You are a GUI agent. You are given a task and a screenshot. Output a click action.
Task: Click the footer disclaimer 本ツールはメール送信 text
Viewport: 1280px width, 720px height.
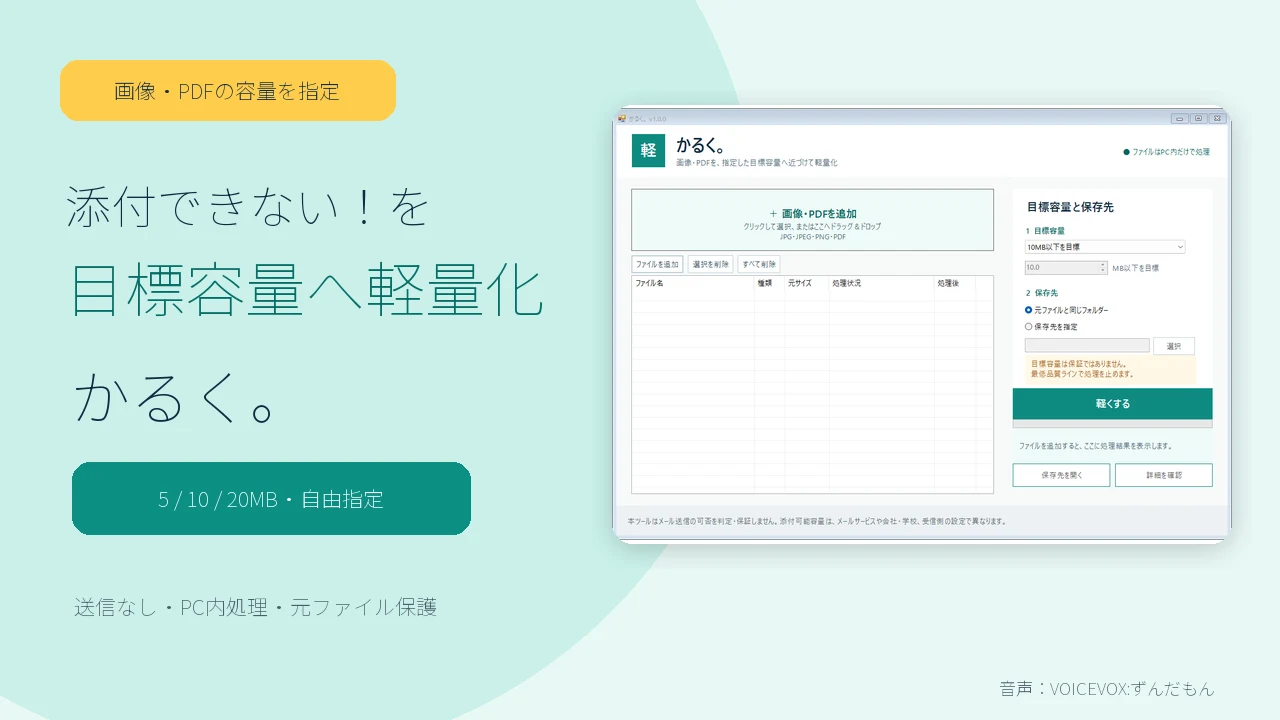(817, 521)
